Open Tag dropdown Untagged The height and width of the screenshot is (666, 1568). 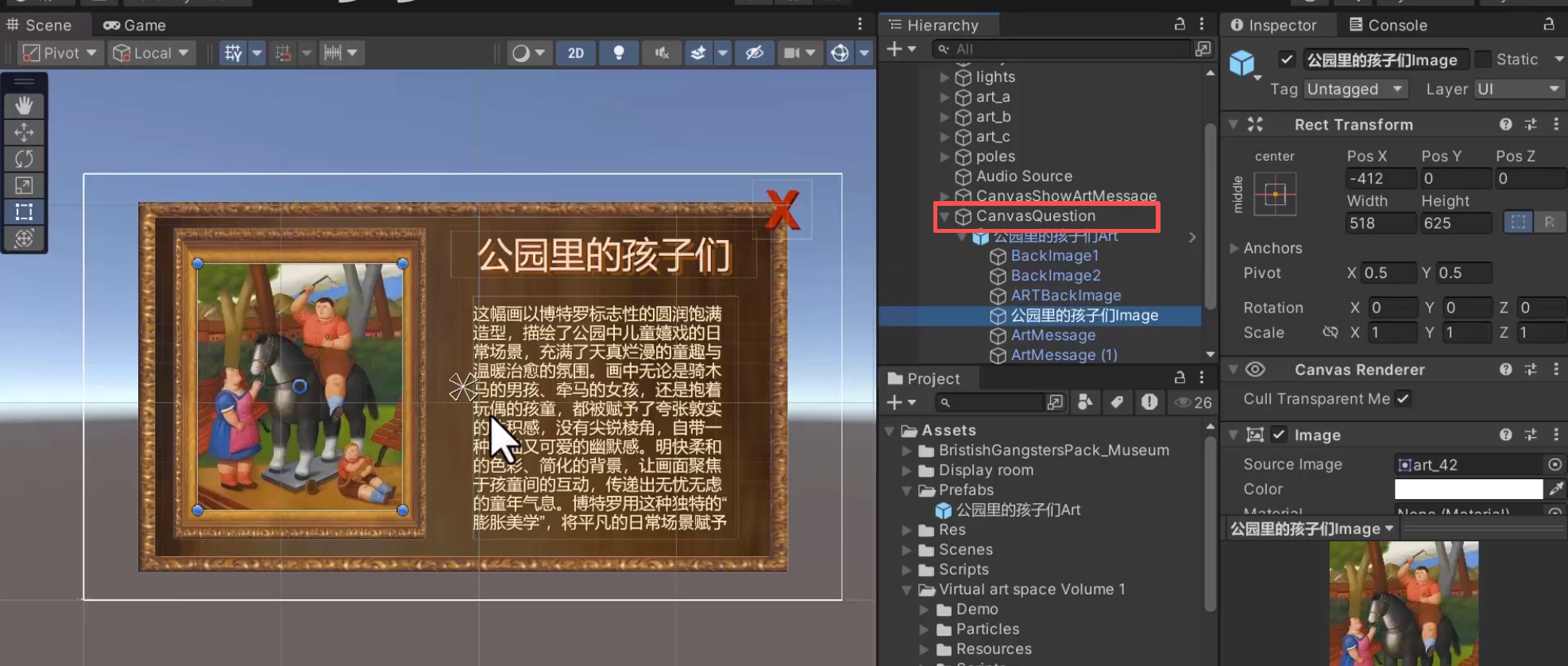coord(1355,89)
